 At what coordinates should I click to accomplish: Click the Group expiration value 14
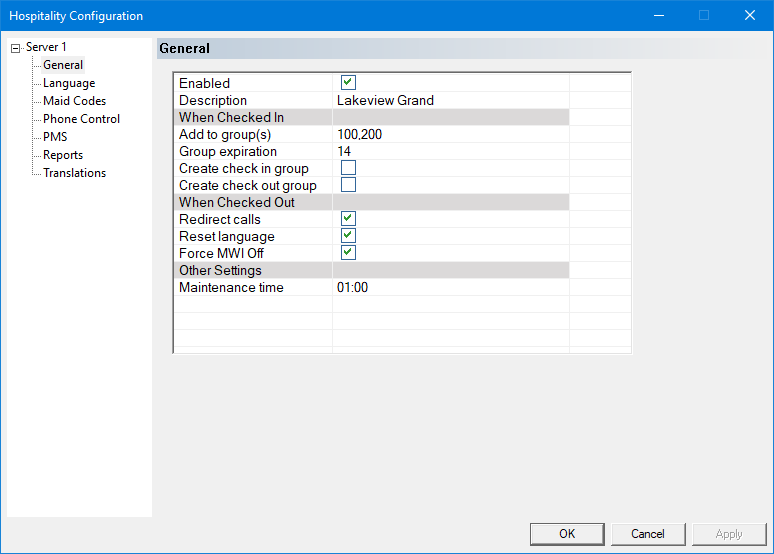click(x=344, y=151)
